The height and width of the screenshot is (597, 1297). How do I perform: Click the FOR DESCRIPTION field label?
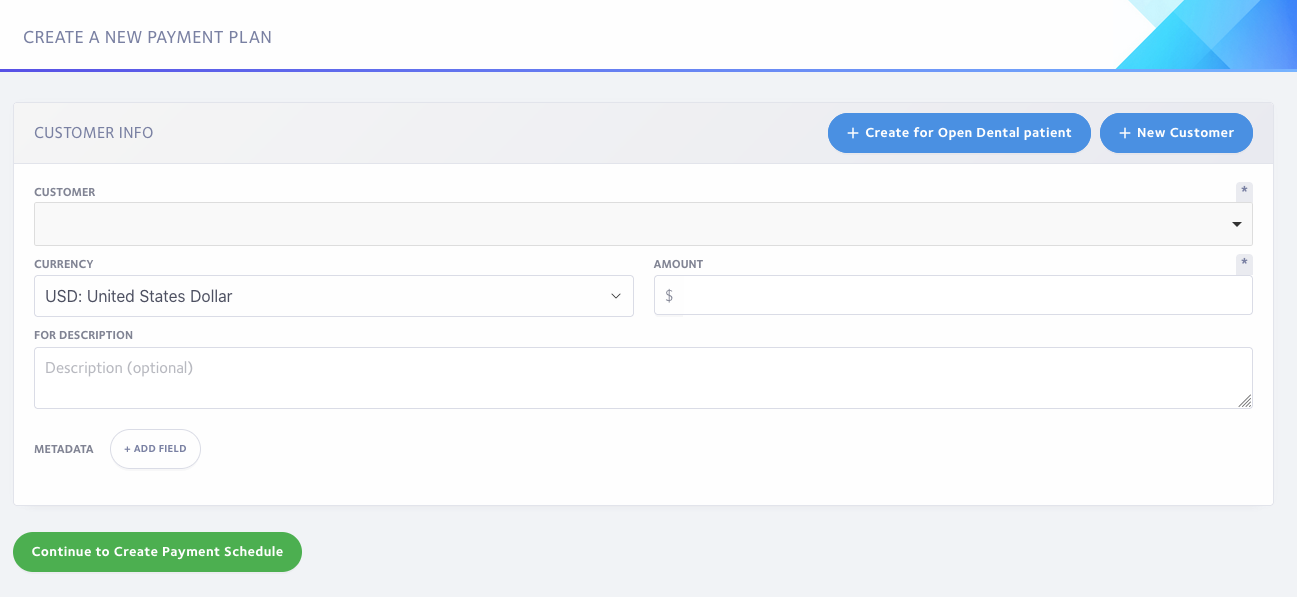tap(84, 335)
